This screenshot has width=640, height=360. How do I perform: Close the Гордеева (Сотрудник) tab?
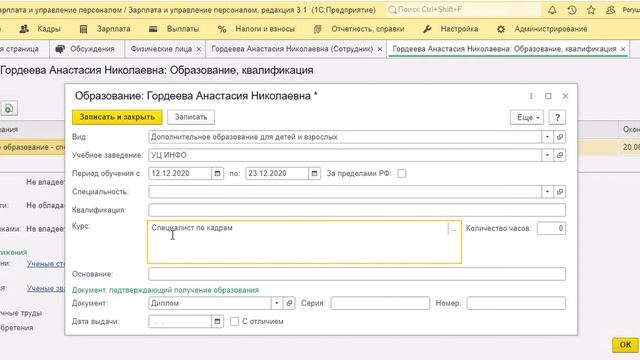click(x=380, y=49)
